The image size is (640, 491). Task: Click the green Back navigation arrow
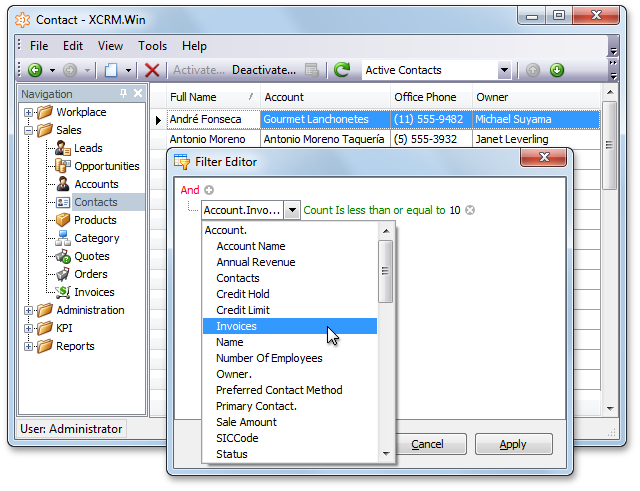coord(35,70)
